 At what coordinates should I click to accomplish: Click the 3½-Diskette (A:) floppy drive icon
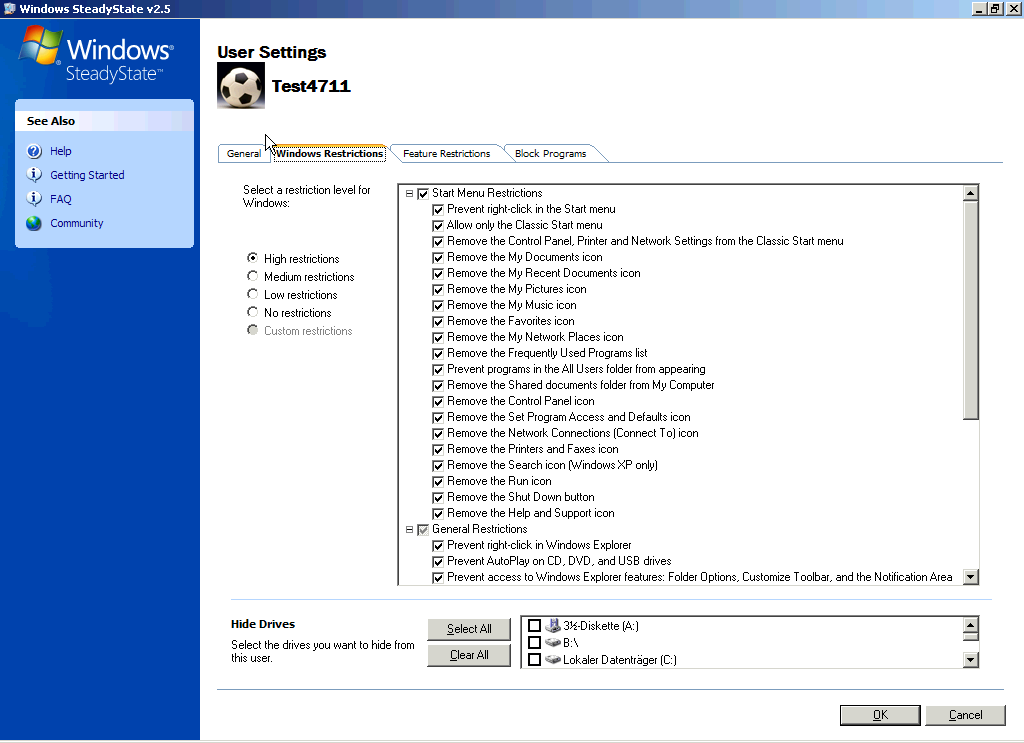tap(553, 625)
